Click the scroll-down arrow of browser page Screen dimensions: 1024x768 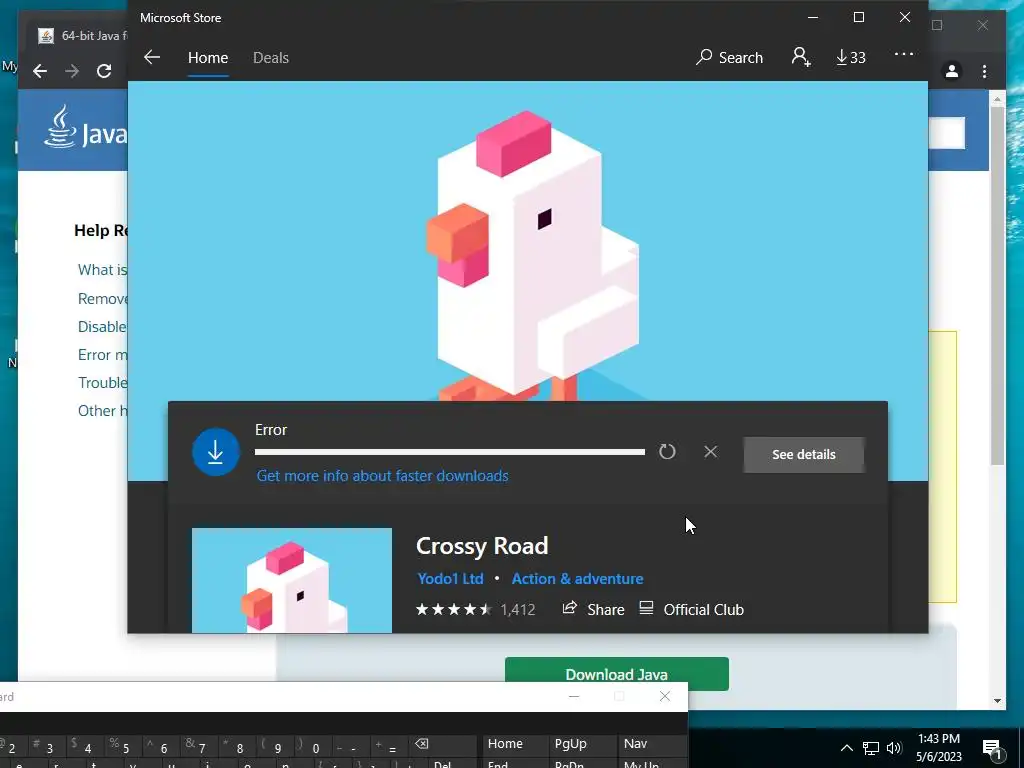coord(997,701)
